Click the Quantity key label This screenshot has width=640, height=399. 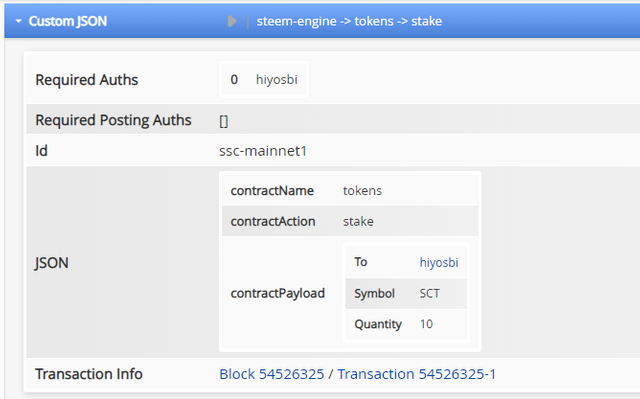click(x=378, y=324)
